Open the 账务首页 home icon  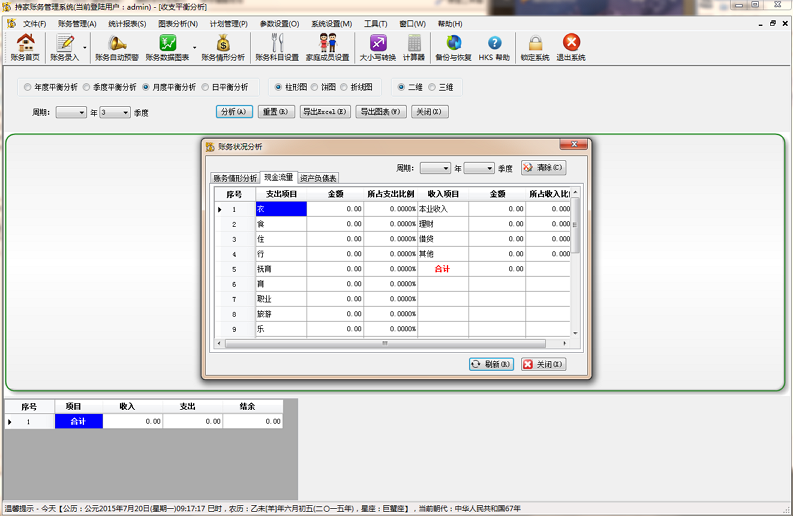tap(25, 48)
